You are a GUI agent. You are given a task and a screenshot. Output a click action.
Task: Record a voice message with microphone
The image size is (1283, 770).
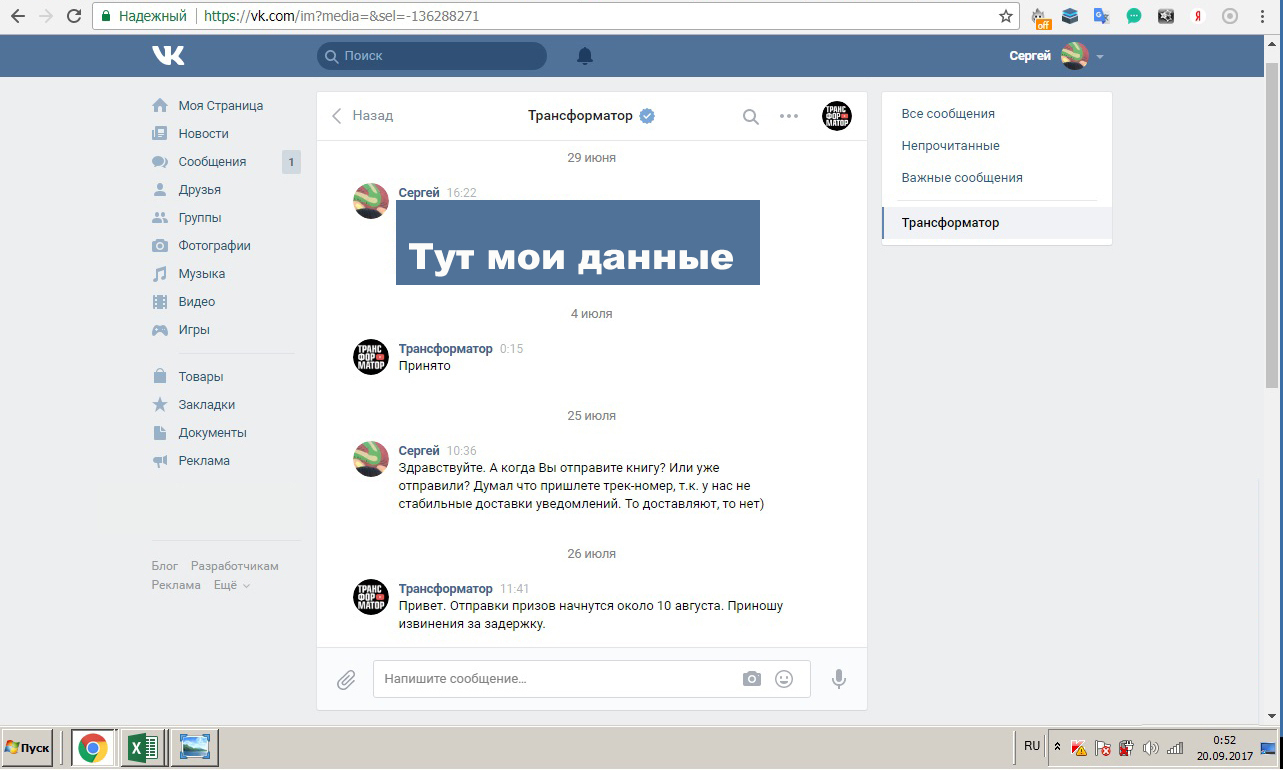click(x=839, y=679)
